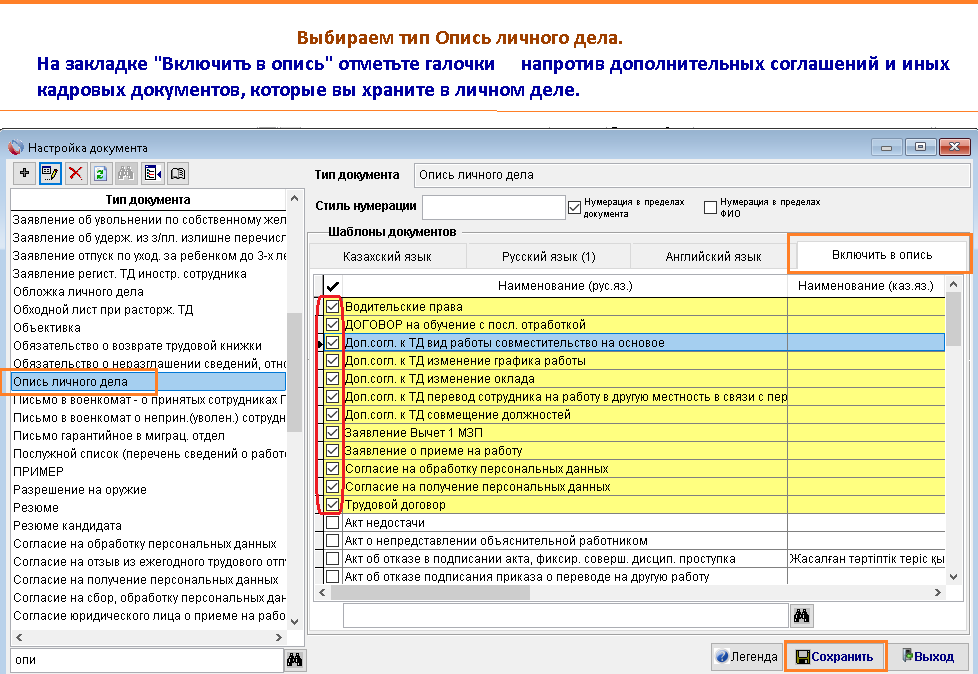Click 'Выход' button
The width and height of the screenshot is (978, 674).
pyautogui.click(x=929, y=657)
